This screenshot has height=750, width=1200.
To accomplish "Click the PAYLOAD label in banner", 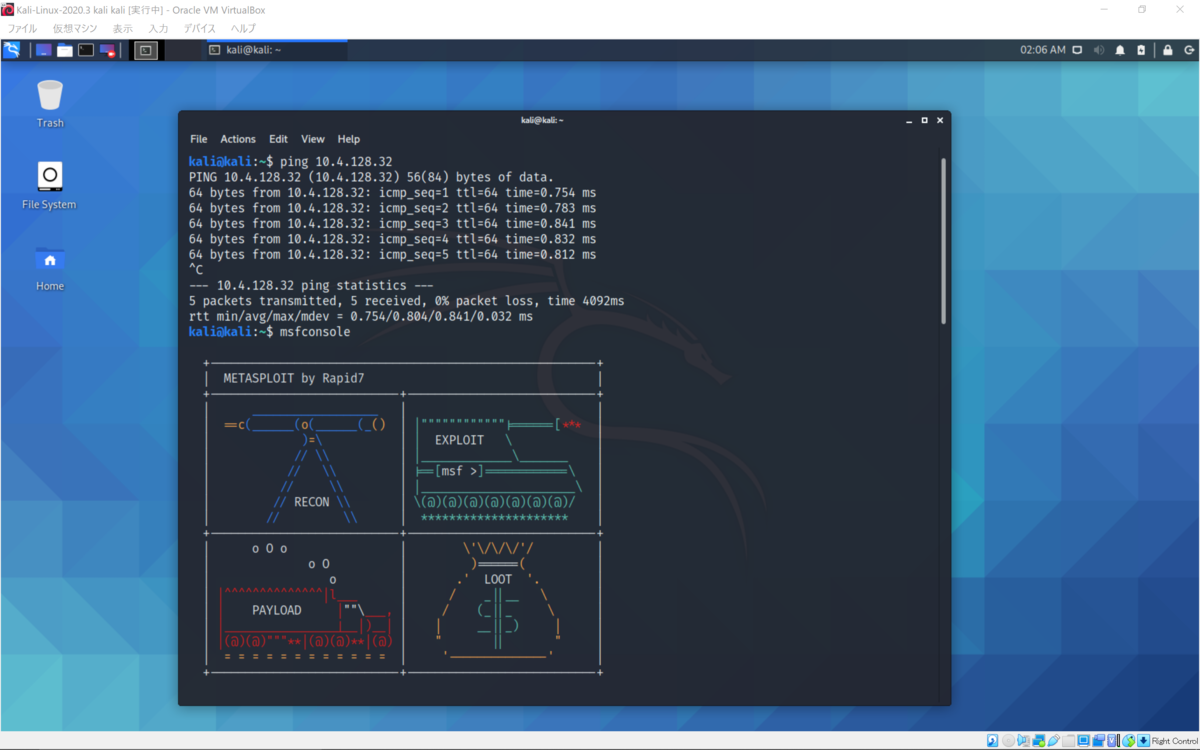I will 276,610.
